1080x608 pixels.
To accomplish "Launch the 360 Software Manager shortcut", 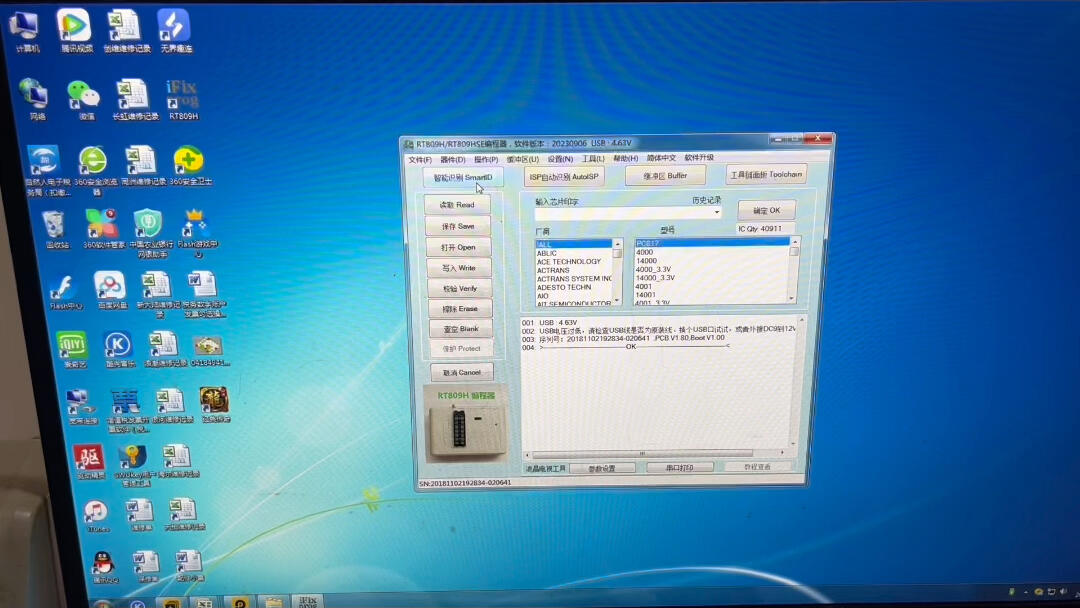I will 103,230.
